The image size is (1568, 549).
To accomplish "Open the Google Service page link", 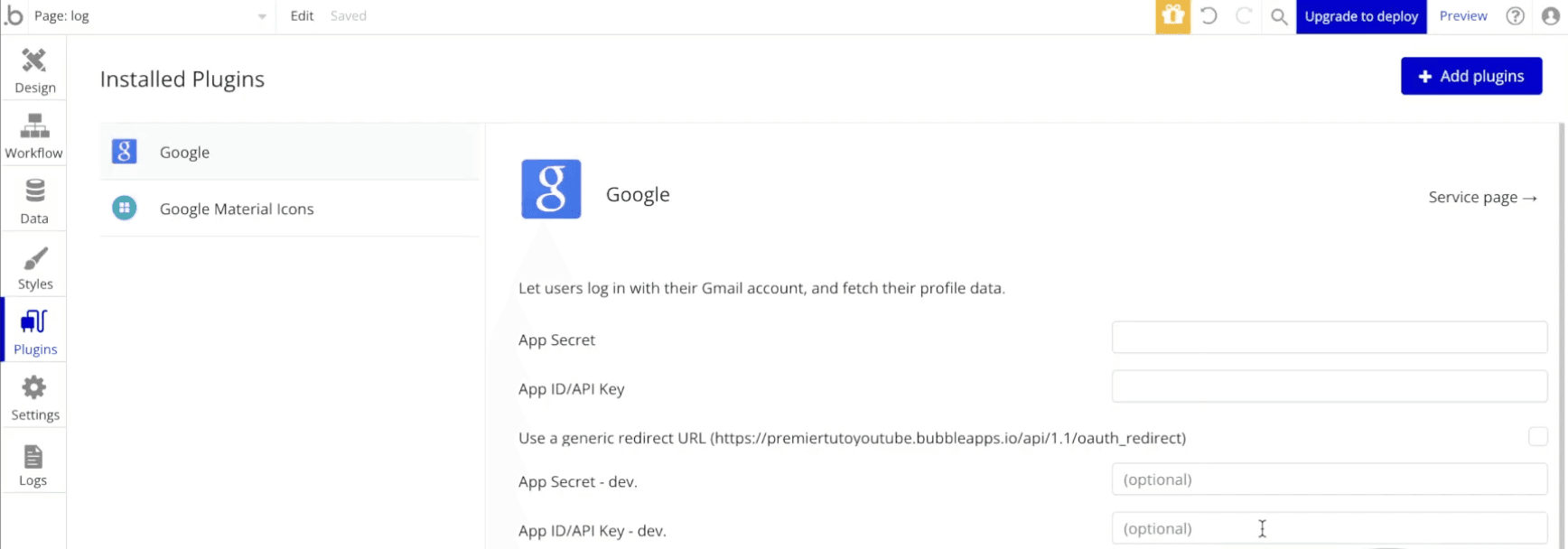I will tap(1482, 197).
